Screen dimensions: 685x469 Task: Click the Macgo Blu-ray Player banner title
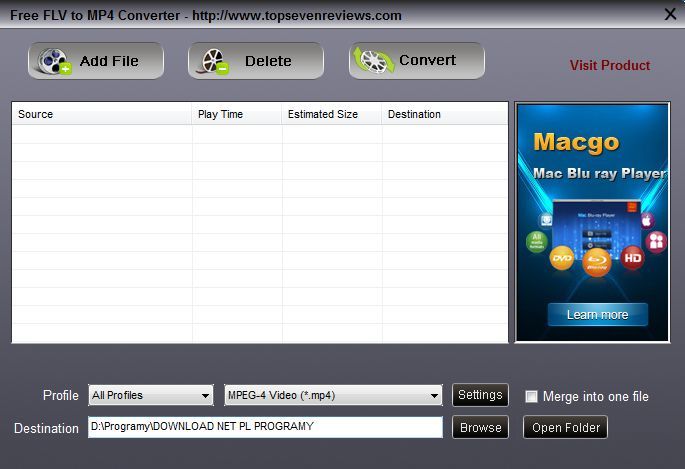point(599,173)
